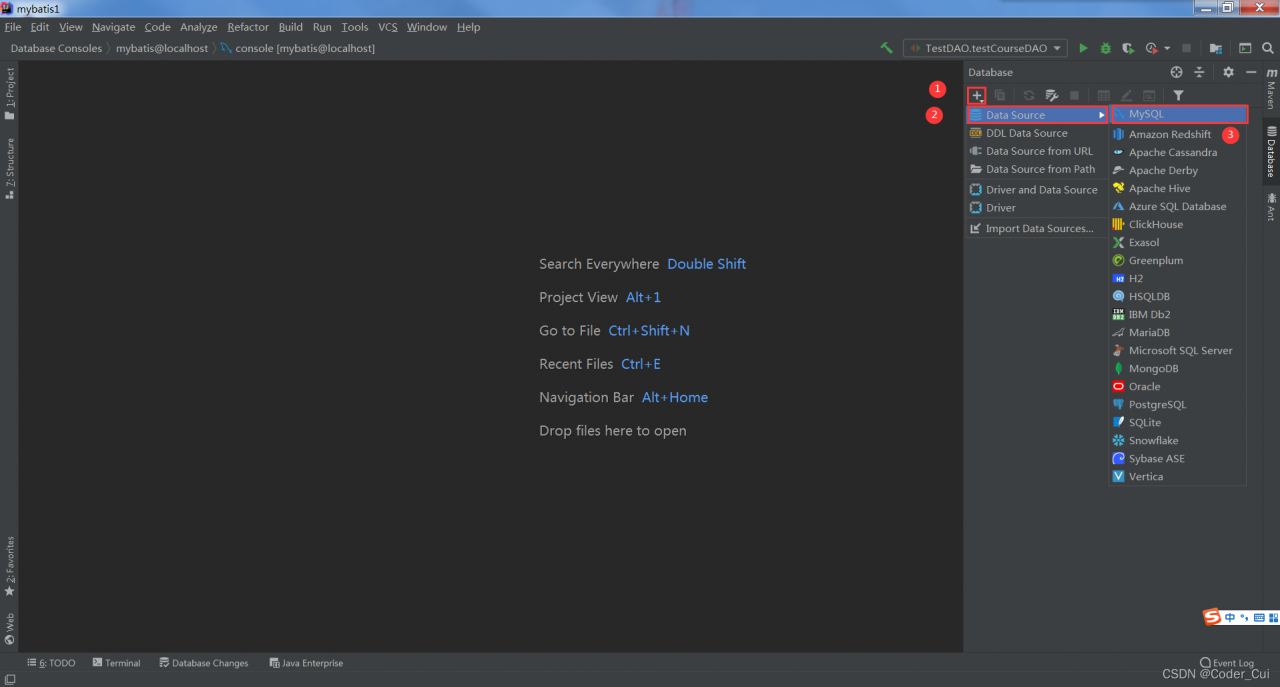Viewport: 1280px width, 687px height.
Task: Open the 1: Project side tab
Action: click(x=10, y=94)
